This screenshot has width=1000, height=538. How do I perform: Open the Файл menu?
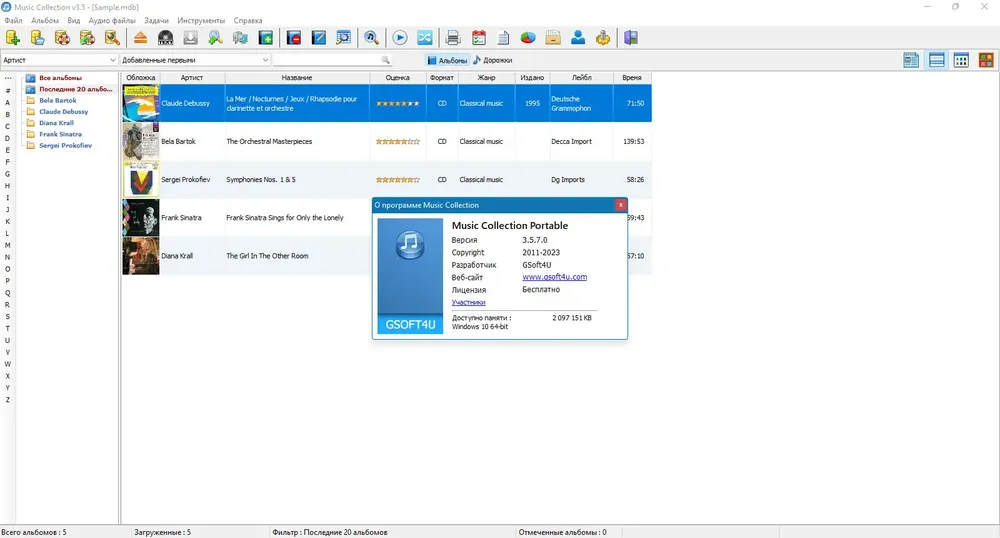click(x=13, y=20)
